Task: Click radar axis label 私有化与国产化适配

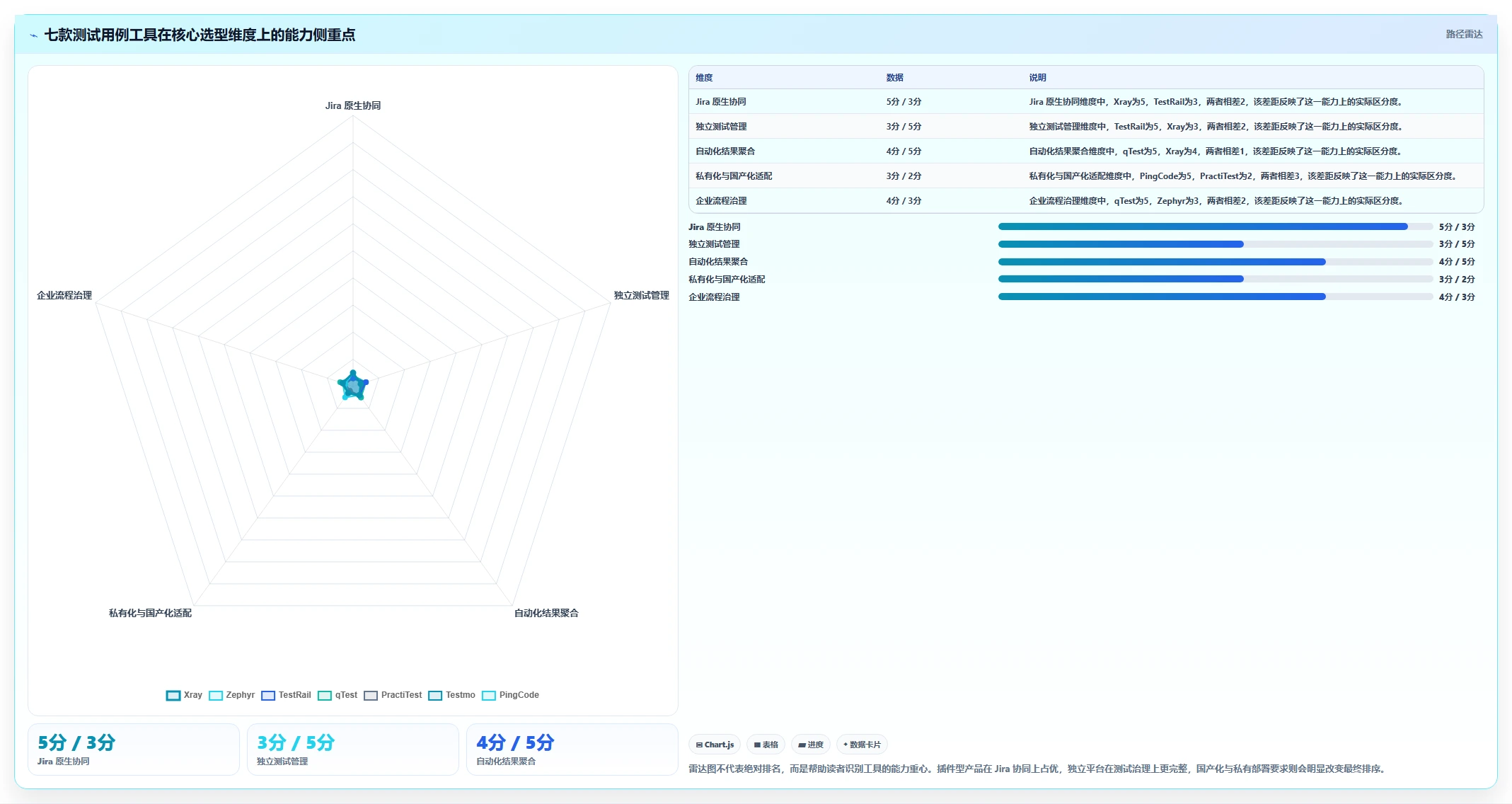Action: [x=150, y=613]
